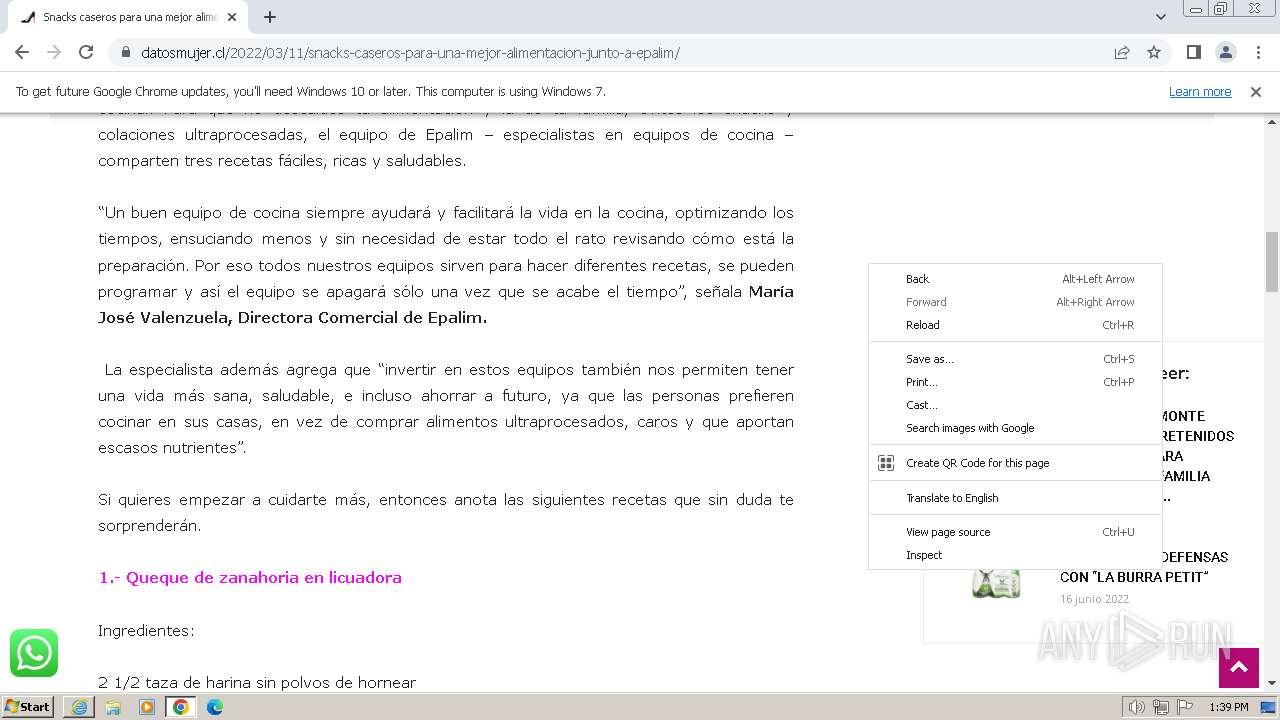Click the Share this page icon
The image size is (1280, 720).
[1122, 52]
